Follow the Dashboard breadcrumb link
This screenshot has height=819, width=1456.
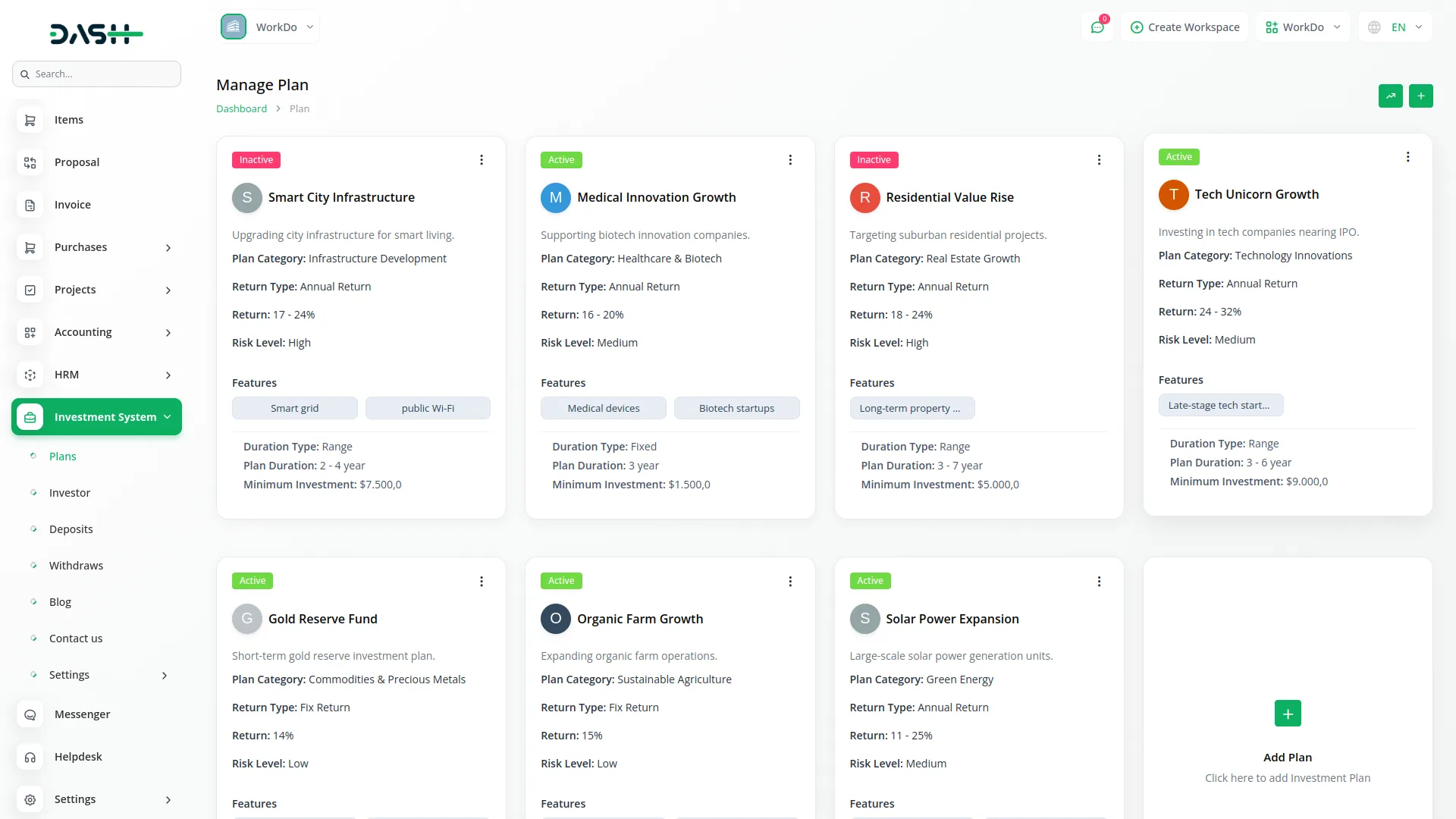(241, 108)
